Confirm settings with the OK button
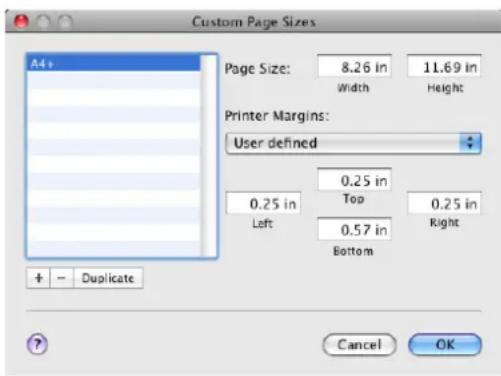Viewport: 501px width, 376px height. (x=445, y=344)
